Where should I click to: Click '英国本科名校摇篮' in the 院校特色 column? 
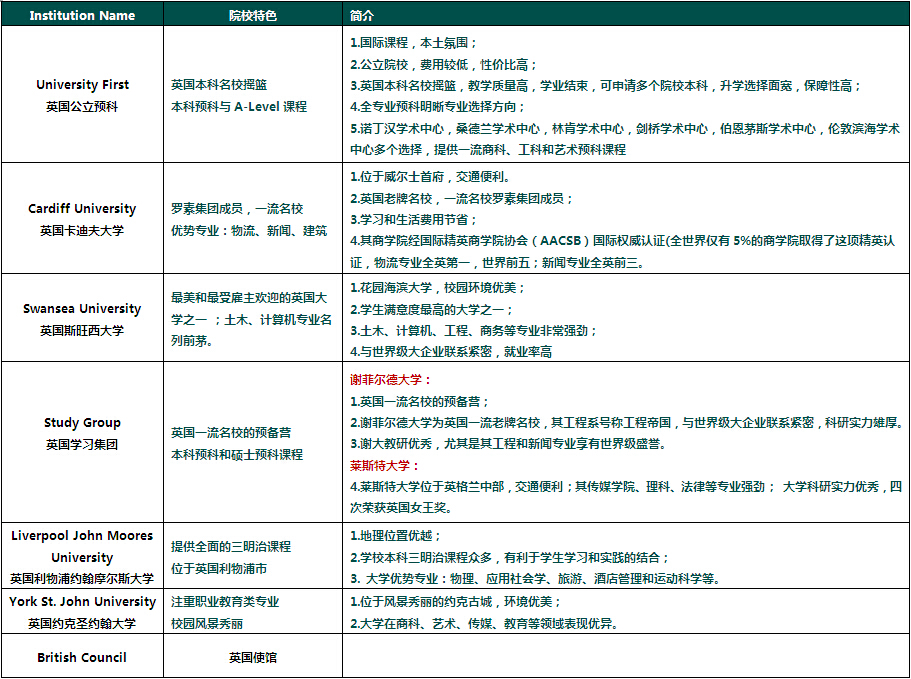219,85
